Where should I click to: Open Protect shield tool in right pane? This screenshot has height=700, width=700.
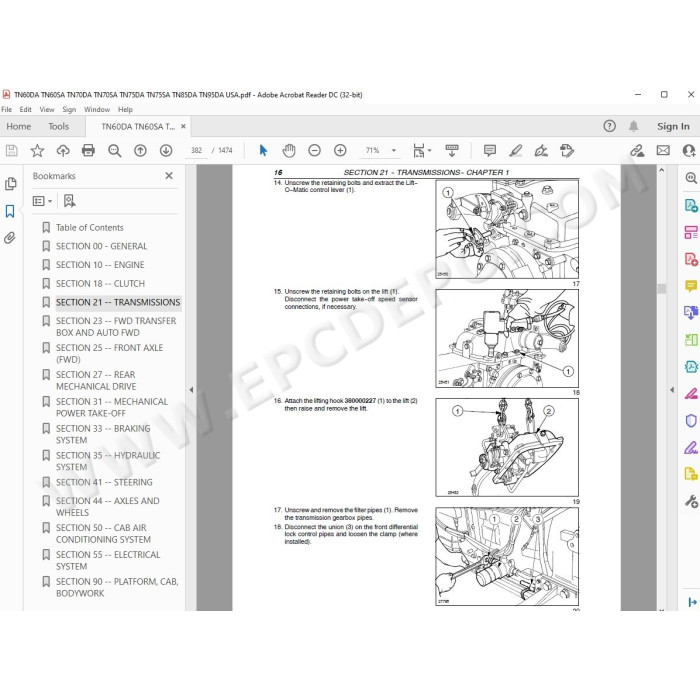[x=691, y=421]
